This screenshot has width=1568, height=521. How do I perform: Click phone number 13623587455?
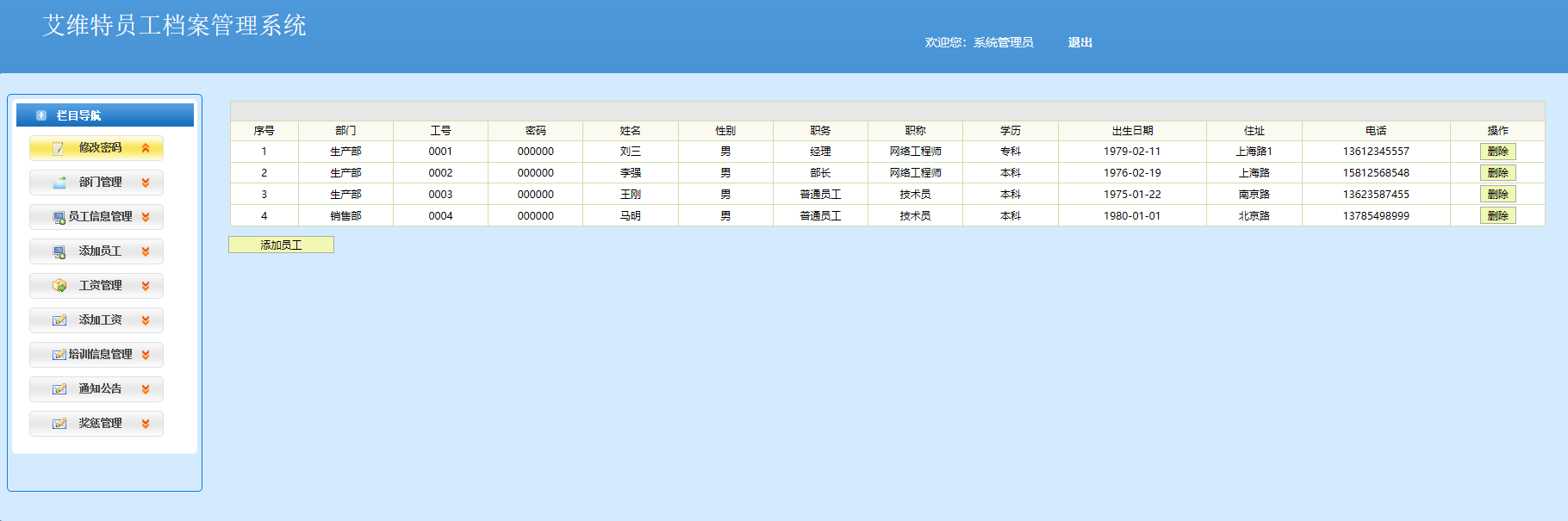coord(1376,195)
